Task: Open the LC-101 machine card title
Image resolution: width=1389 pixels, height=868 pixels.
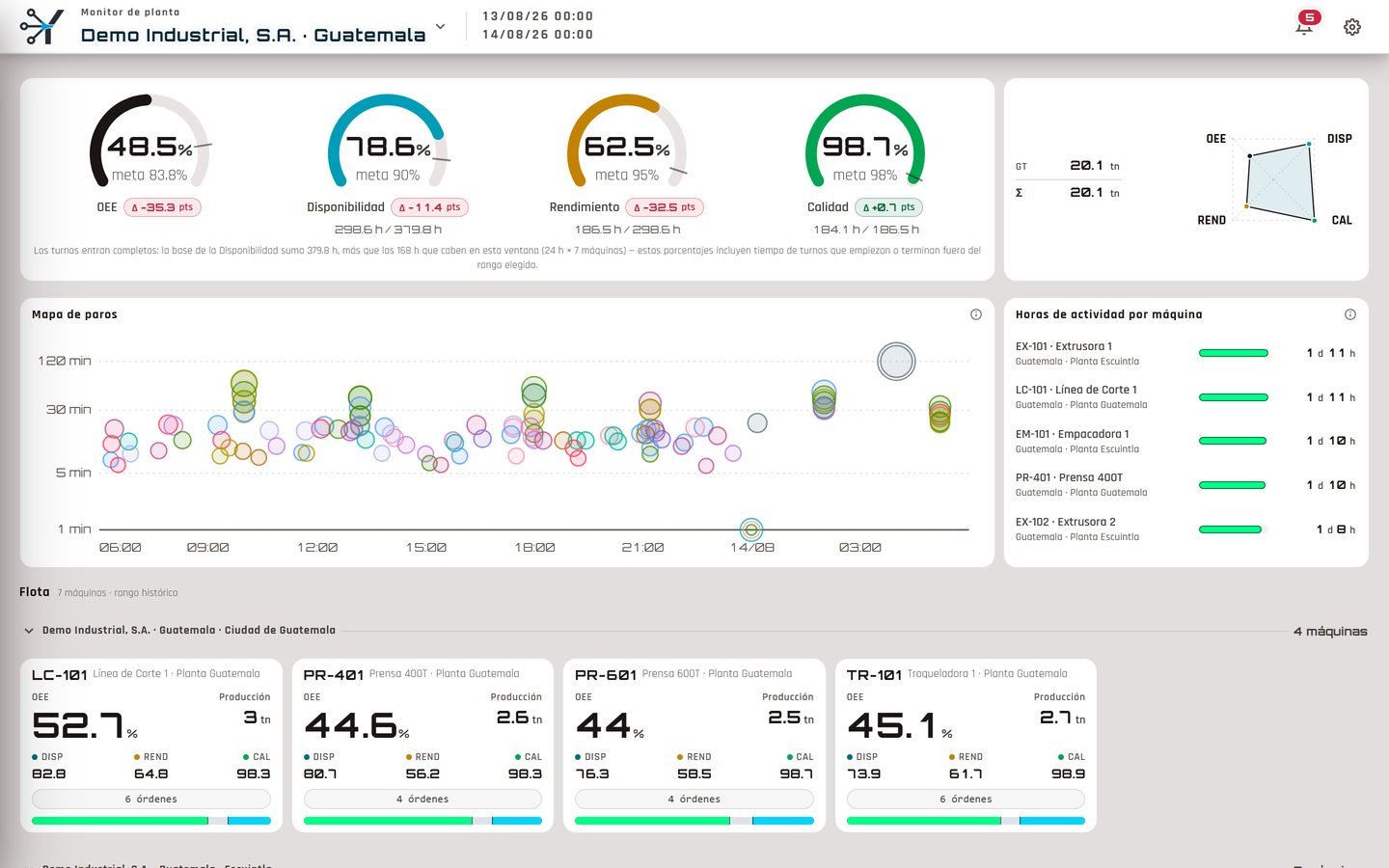Action: (60, 675)
